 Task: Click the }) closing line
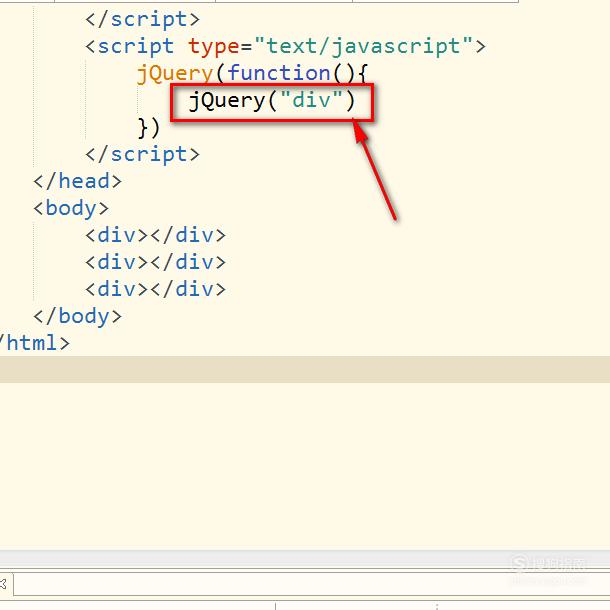[x=149, y=128]
